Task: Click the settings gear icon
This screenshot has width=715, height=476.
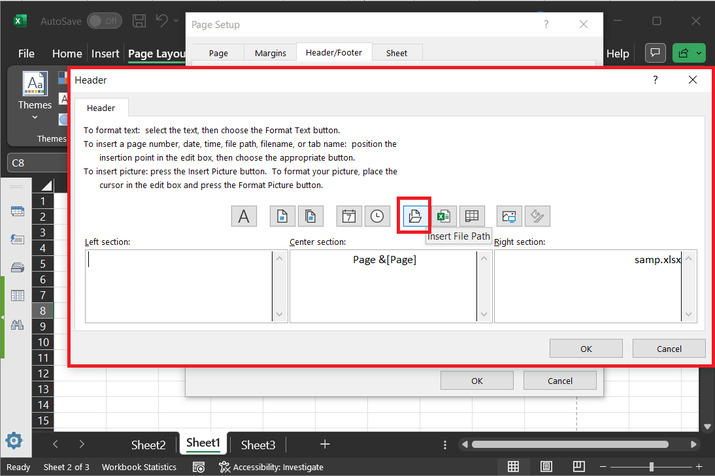Action: pyautogui.click(x=14, y=441)
